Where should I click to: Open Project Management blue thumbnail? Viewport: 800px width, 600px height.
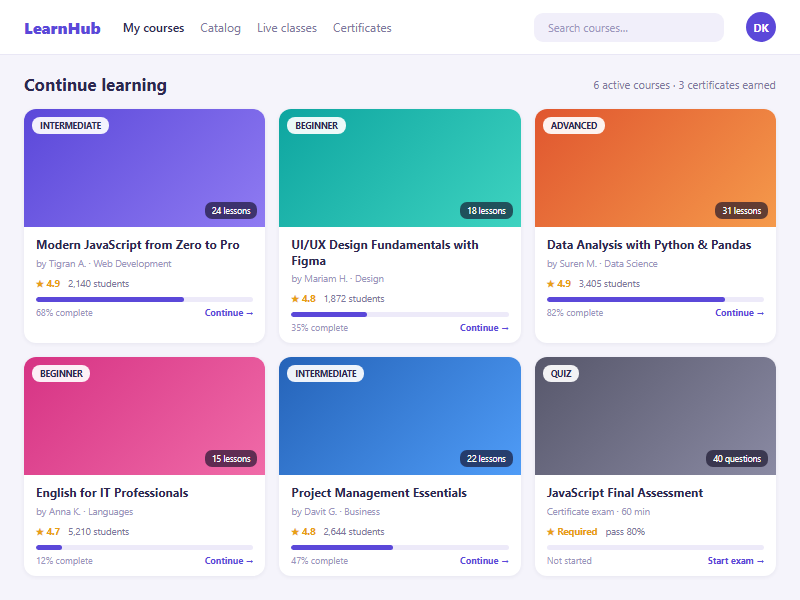[400, 416]
